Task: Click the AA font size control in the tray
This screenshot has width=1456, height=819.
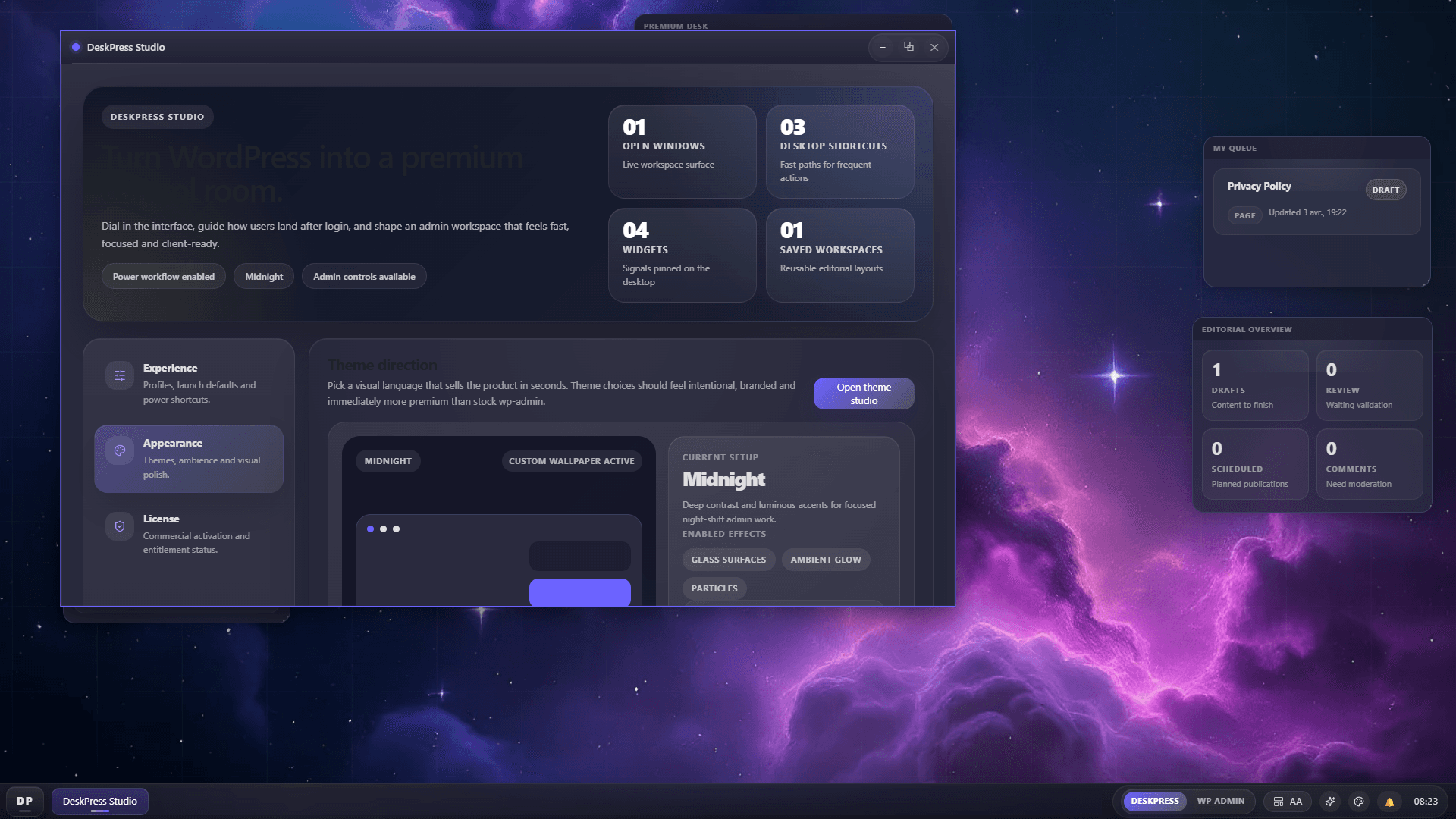Action: tap(1295, 801)
